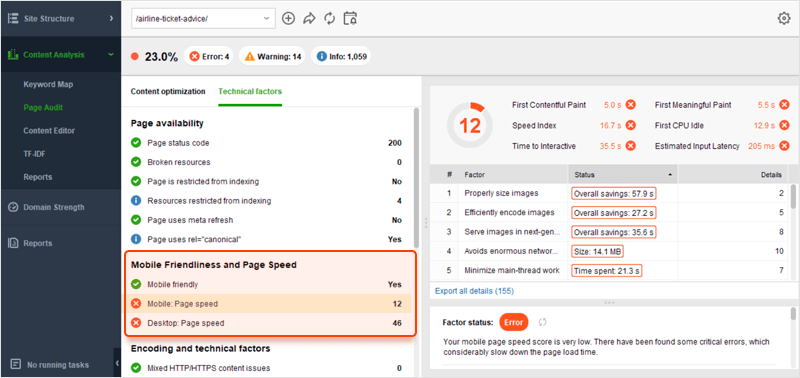
Task: Click the Export all details (155) link
Action: 474,291
